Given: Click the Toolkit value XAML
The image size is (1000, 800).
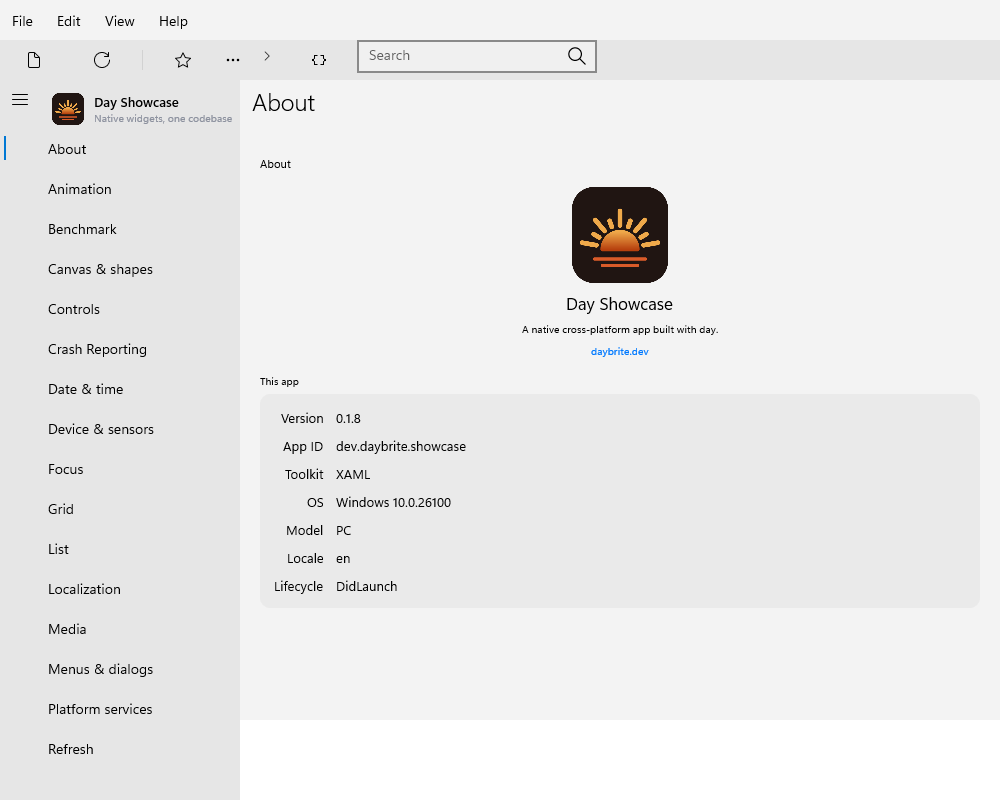Looking at the screenshot, I should coord(353,475).
